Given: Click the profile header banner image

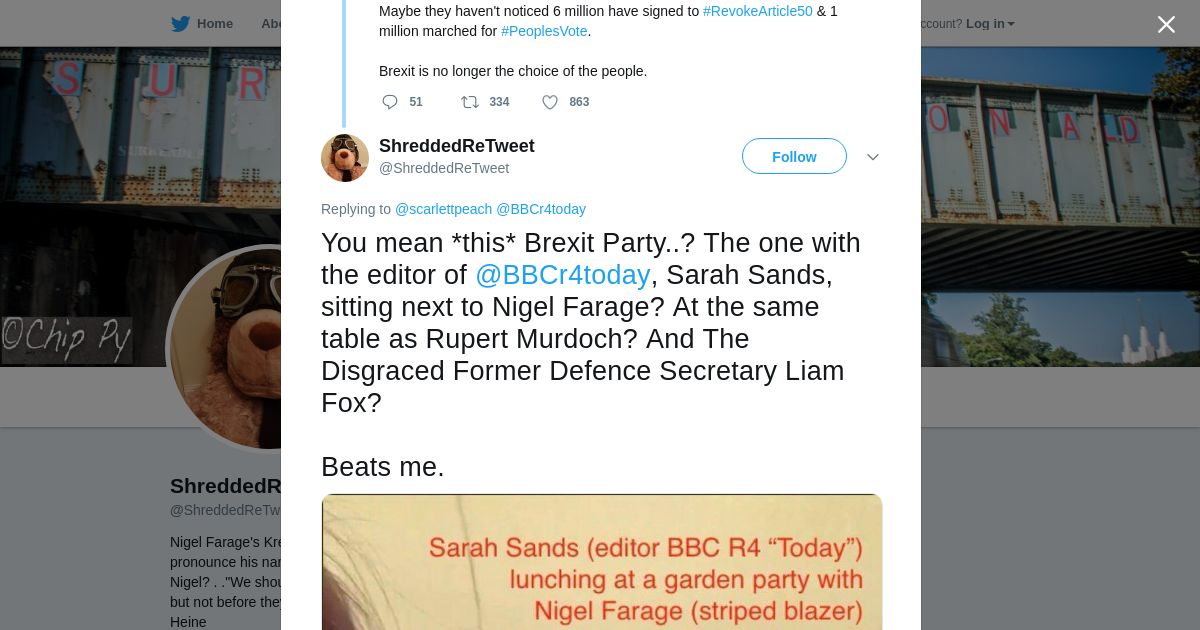Looking at the screenshot, I should pyautogui.click(x=1060, y=200).
